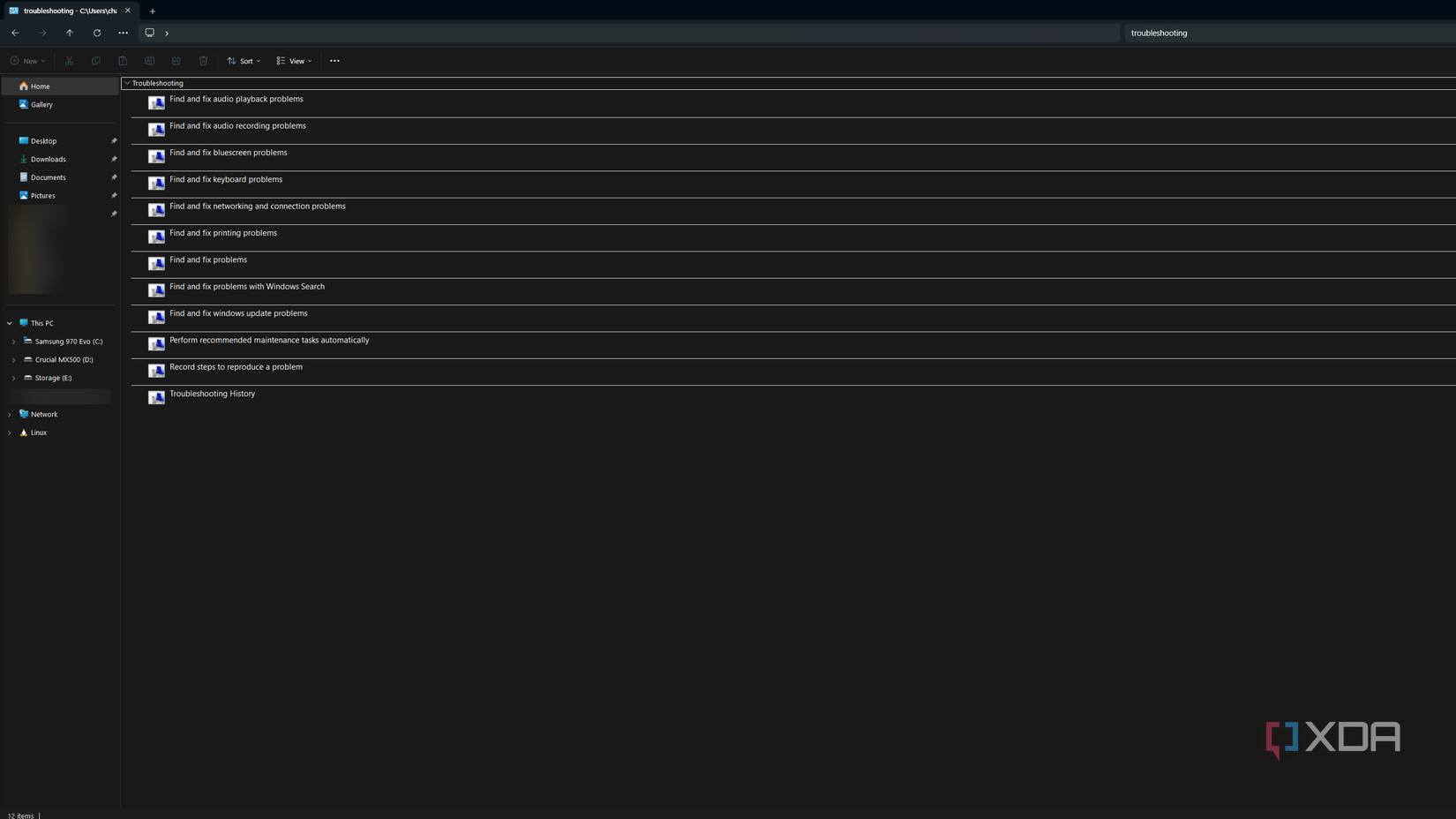Expand the Network node
Viewport: 1456px width, 819px height.
[x=10, y=415]
